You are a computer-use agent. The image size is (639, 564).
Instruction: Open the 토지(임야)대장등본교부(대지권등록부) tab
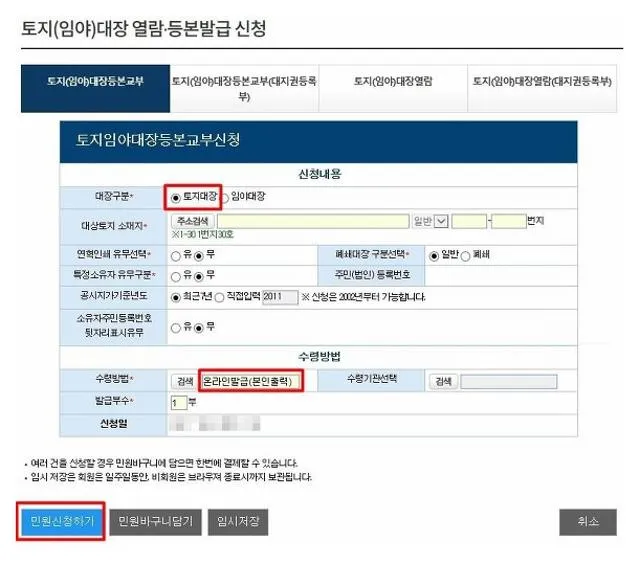click(244, 88)
